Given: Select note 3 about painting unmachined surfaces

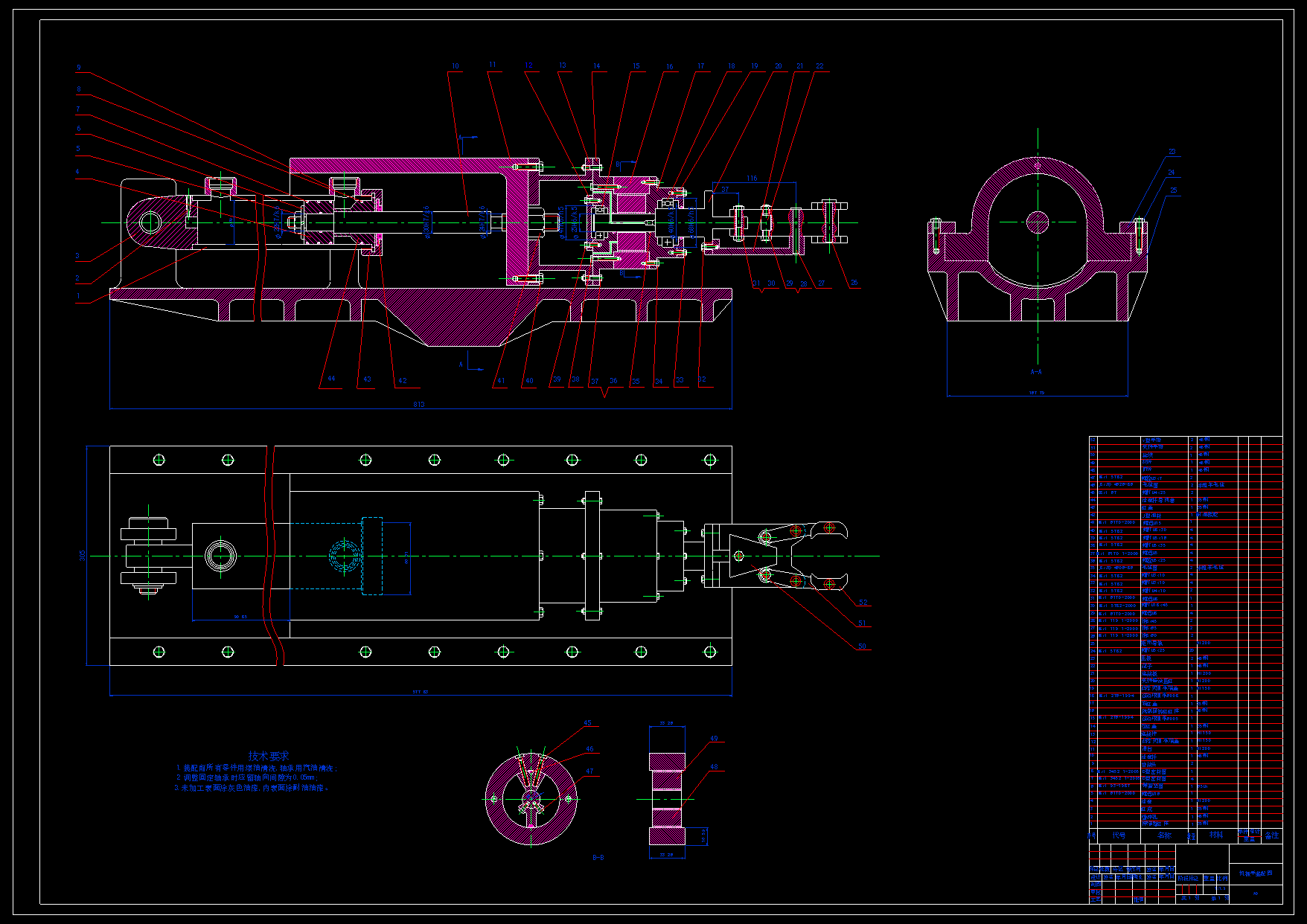Looking at the screenshot, I should (x=252, y=787).
